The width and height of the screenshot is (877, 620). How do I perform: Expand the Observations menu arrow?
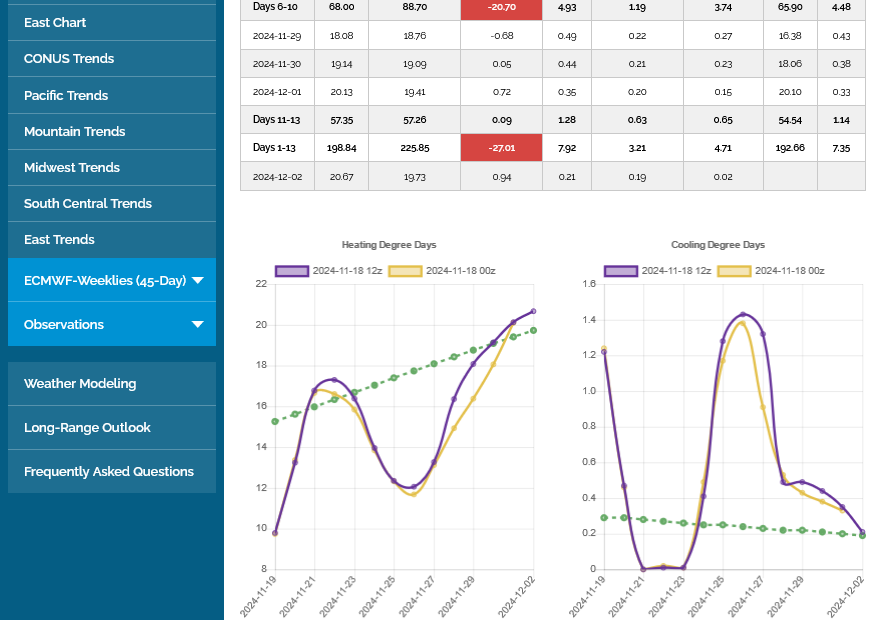[x=197, y=325]
